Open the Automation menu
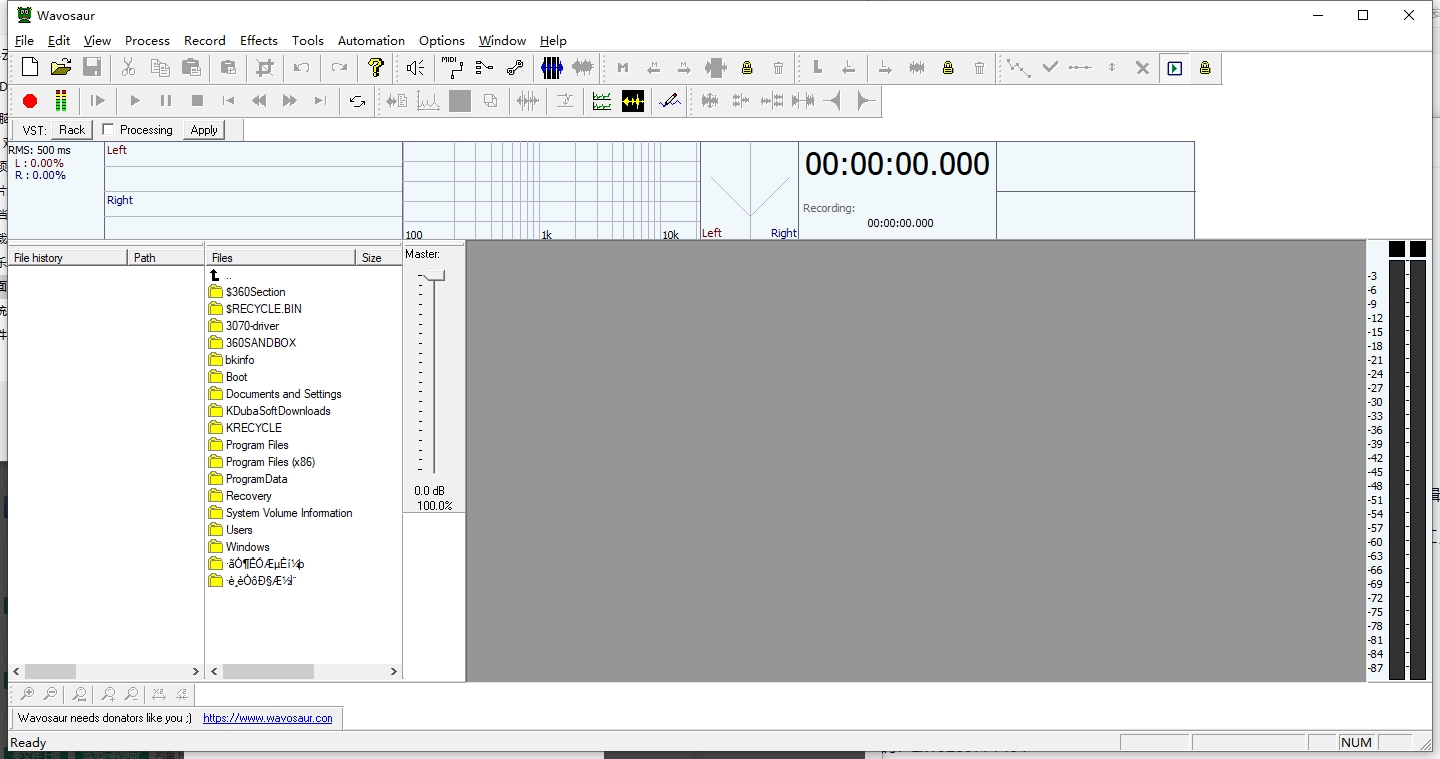 (371, 41)
